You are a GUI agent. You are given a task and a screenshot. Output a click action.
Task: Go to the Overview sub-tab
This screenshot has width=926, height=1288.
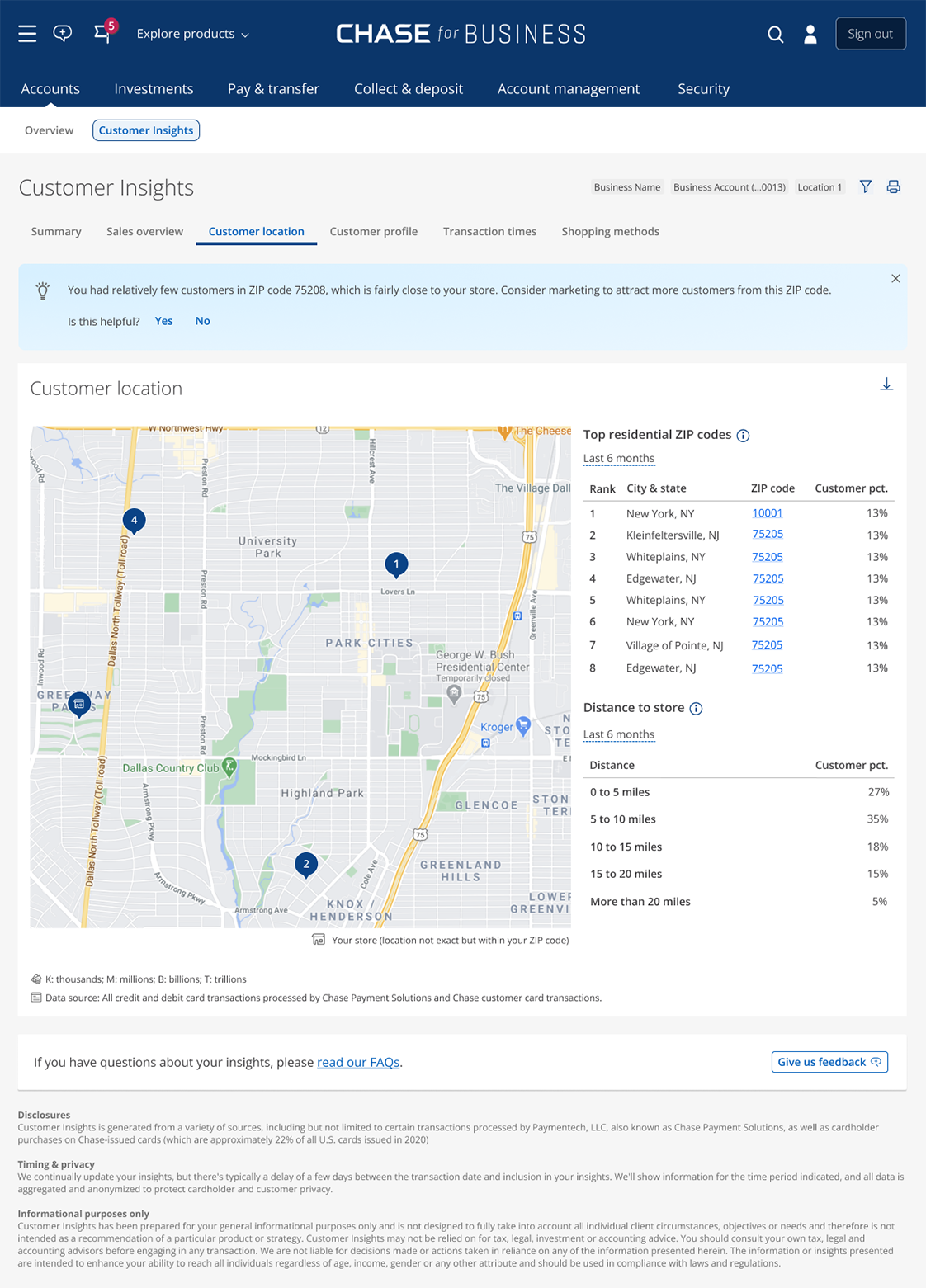pos(50,130)
